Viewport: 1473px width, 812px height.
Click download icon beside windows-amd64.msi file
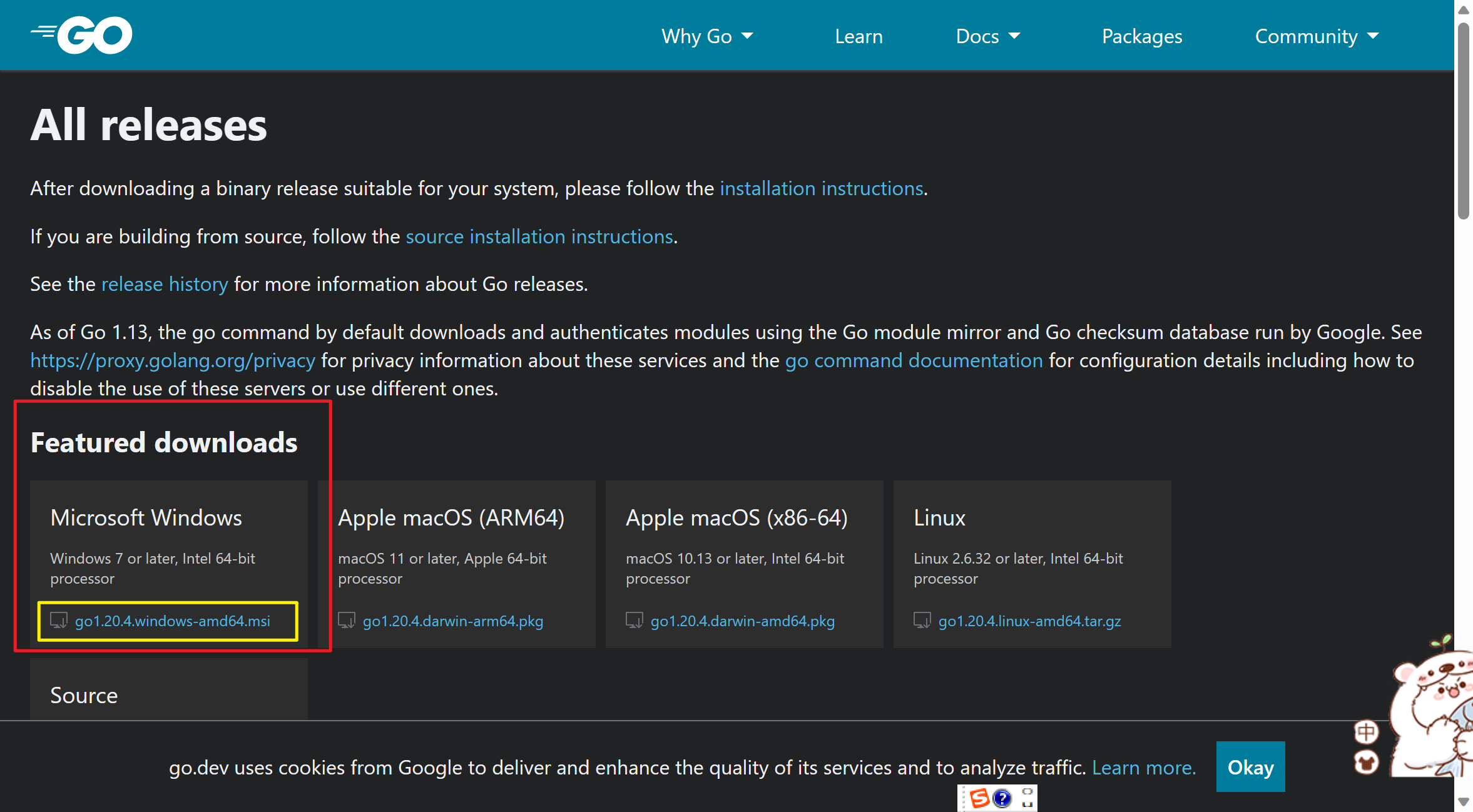click(59, 621)
